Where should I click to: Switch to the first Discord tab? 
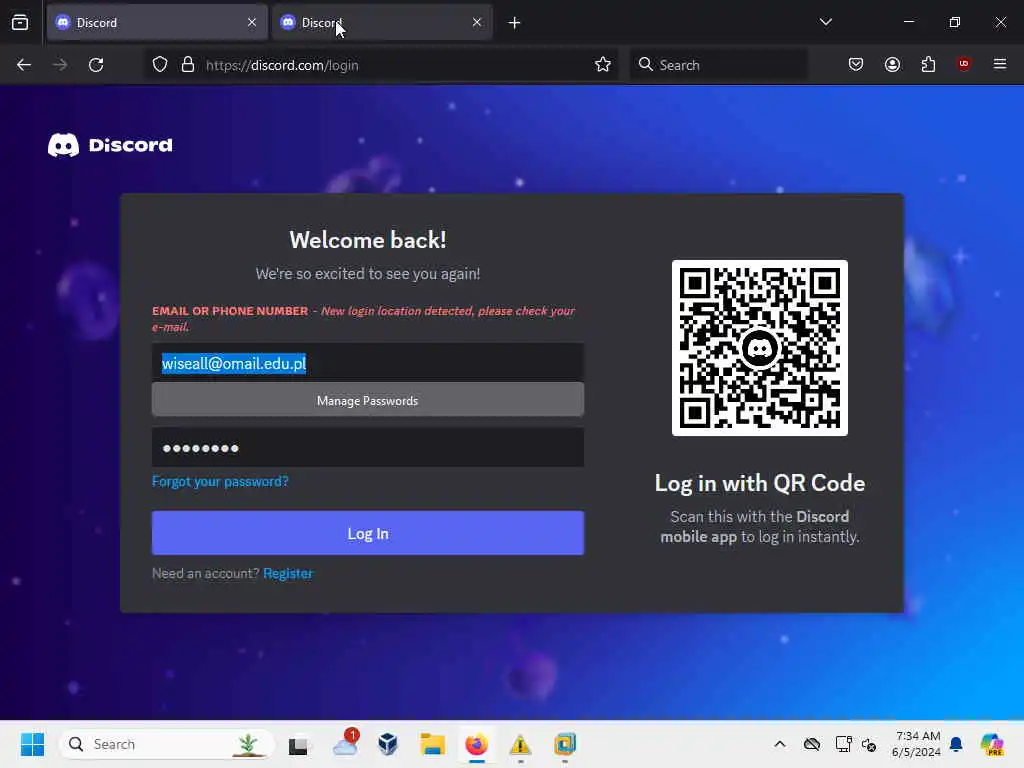click(x=157, y=22)
